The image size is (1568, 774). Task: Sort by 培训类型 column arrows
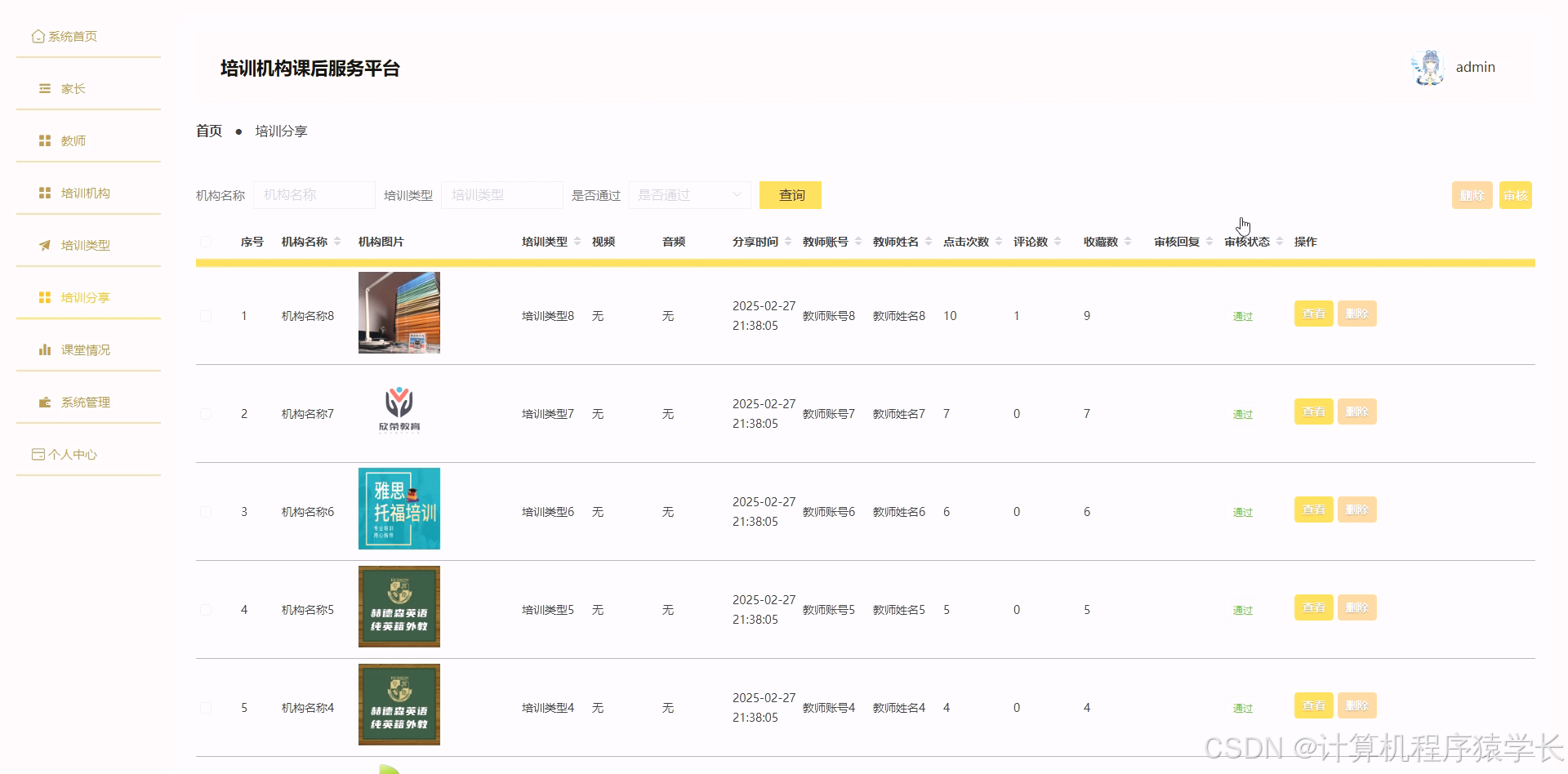[x=577, y=242]
